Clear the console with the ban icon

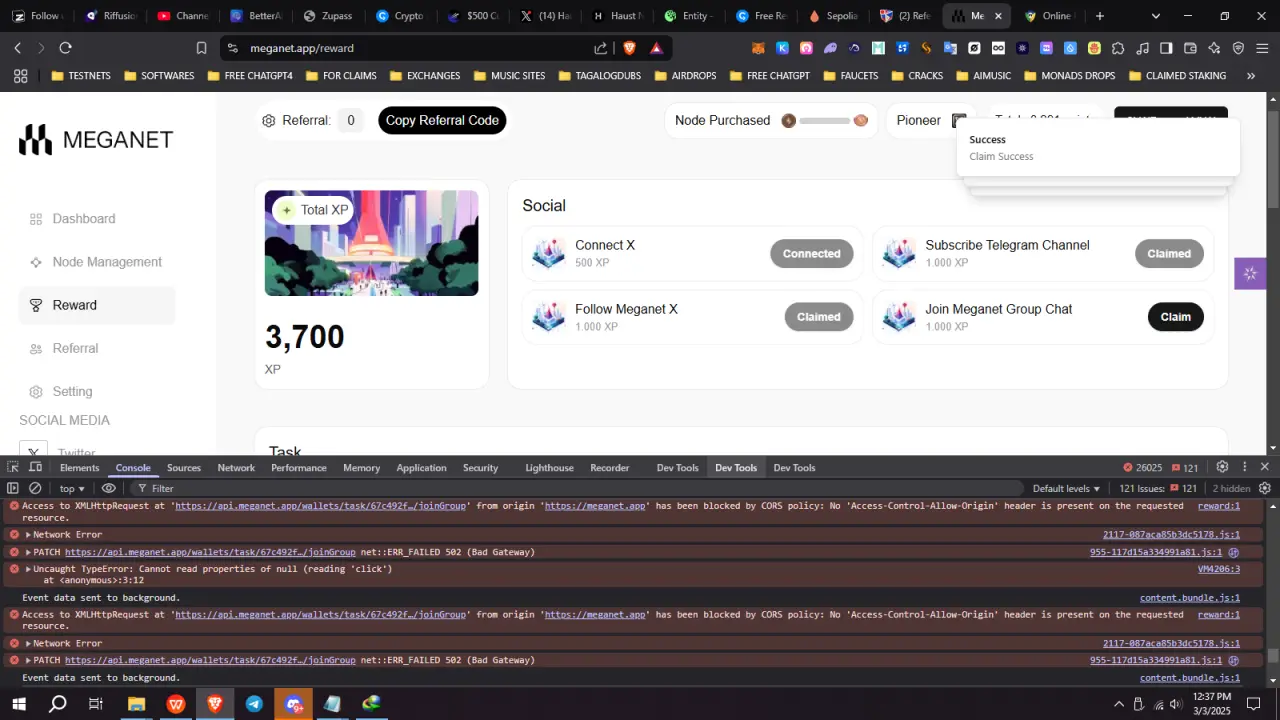(35, 488)
